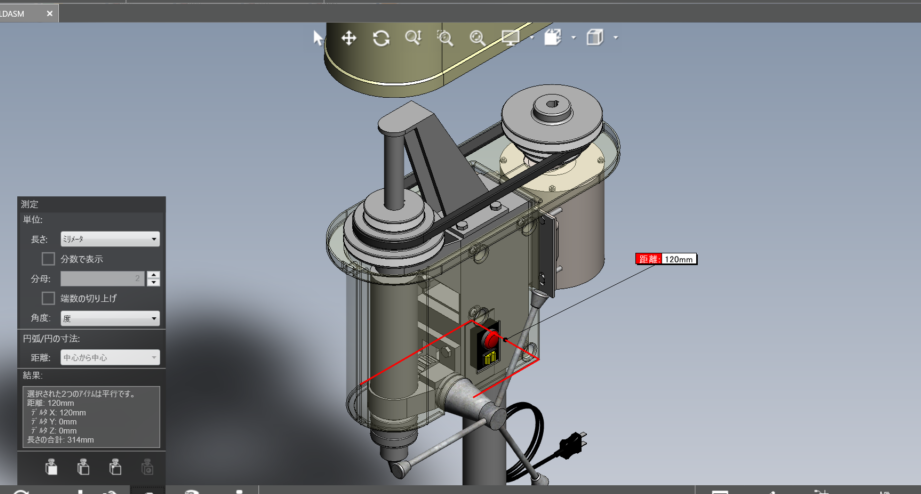921x494 pixels.
Task: Open the display style dropdown arrow
Action: tap(616, 38)
